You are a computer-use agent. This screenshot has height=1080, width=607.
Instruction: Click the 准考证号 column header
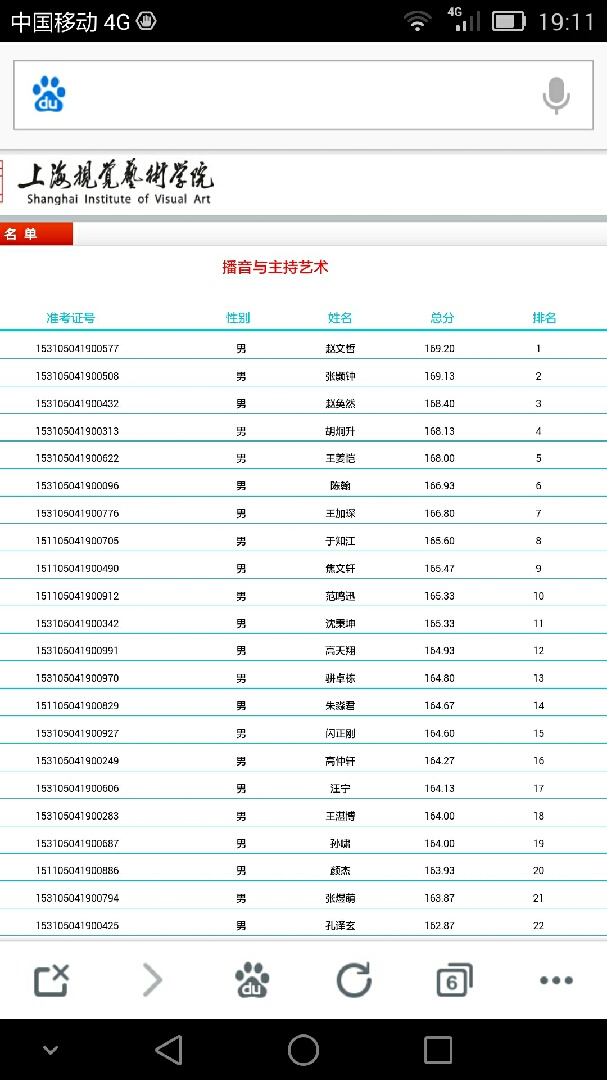pyautogui.click(x=70, y=318)
